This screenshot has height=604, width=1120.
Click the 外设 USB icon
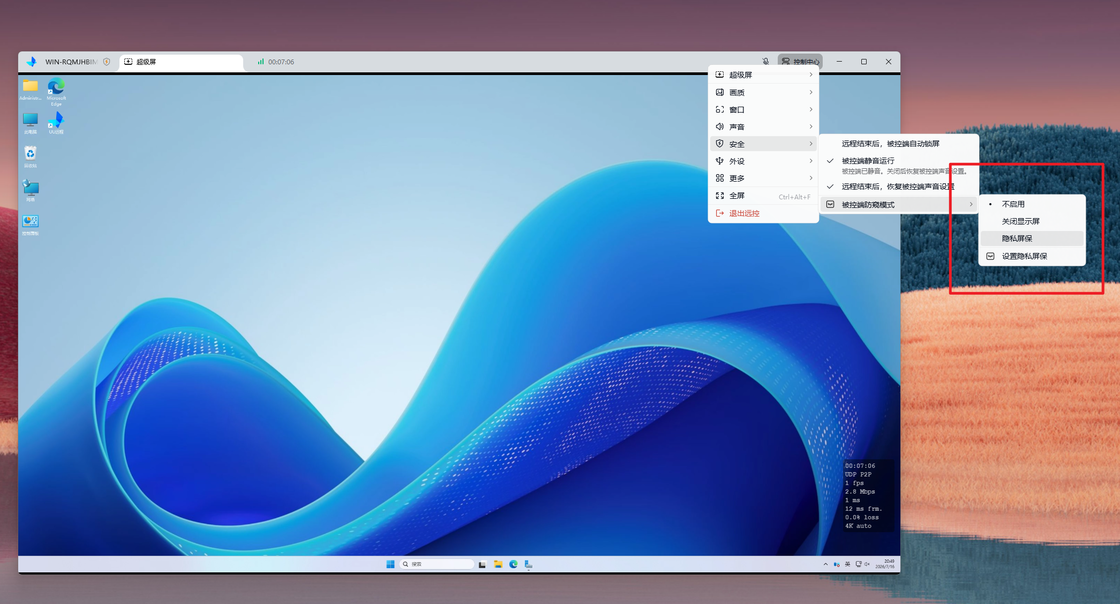(x=720, y=161)
